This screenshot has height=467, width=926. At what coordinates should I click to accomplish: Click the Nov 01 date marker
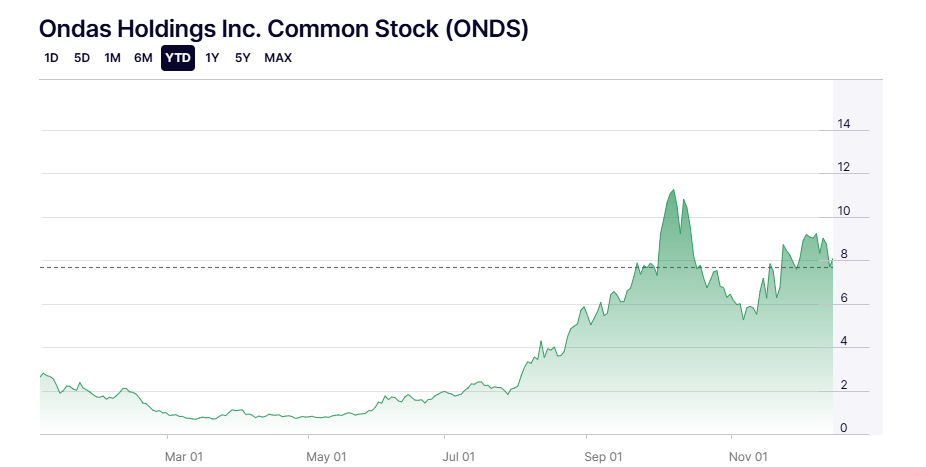(747, 456)
